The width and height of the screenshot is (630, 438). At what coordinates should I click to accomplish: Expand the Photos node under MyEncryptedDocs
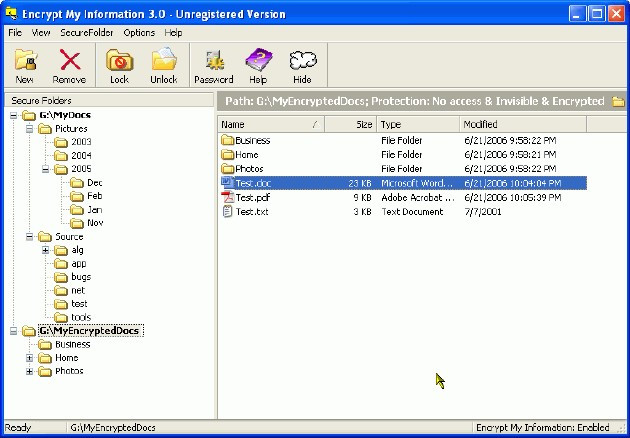29,372
